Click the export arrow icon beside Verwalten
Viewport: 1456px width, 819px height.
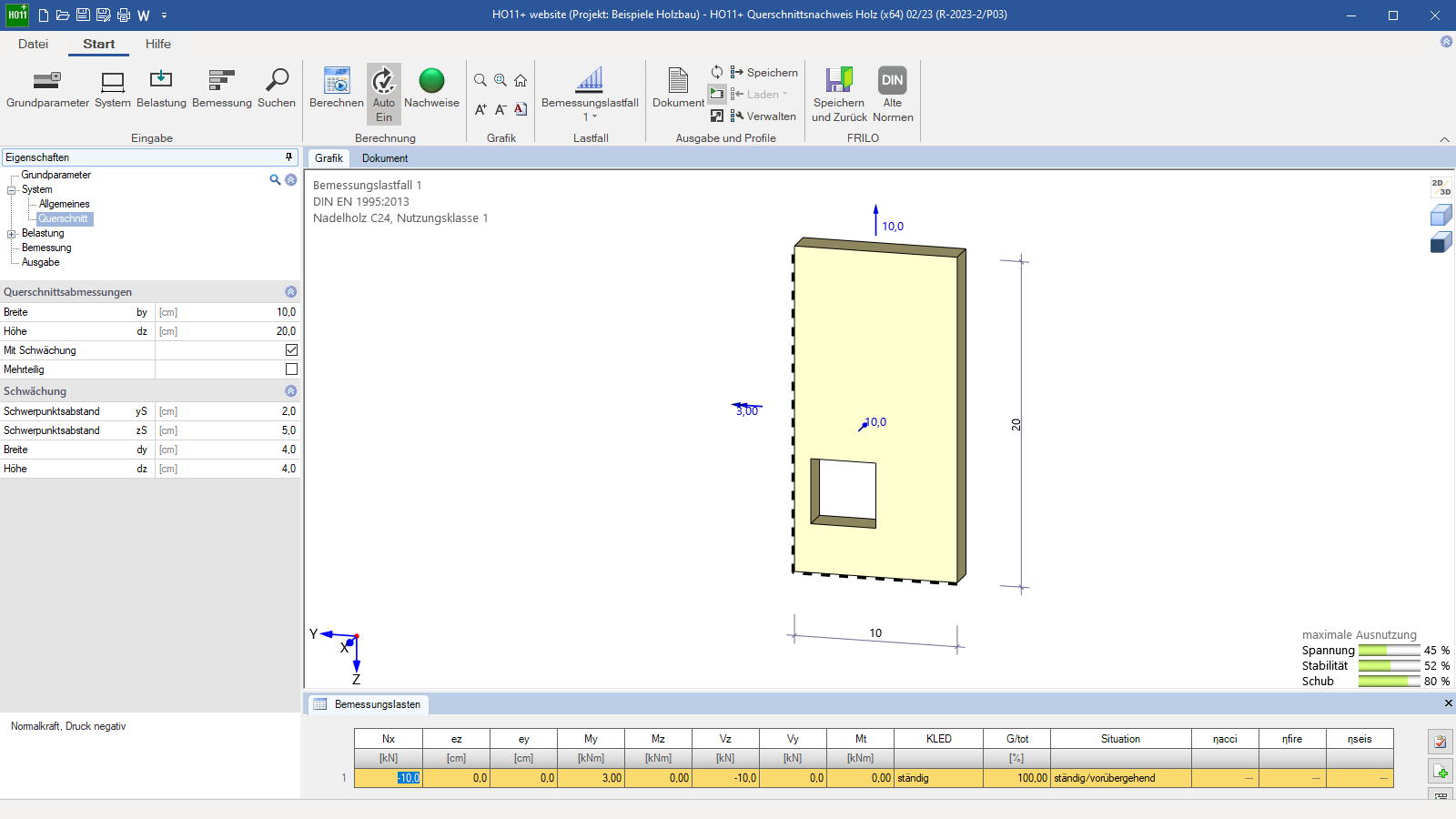pyautogui.click(x=717, y=116)
